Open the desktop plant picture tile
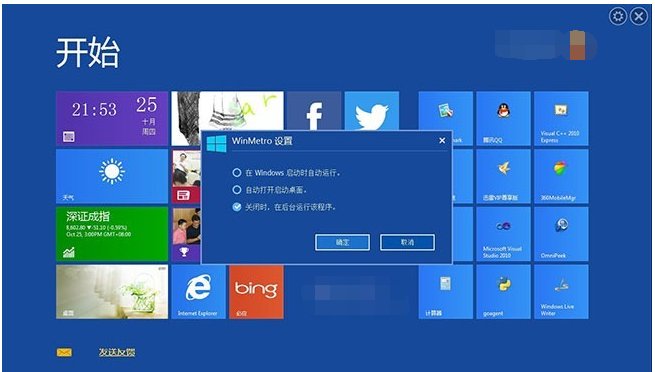 pyautogui.click(x=112, y=291)
